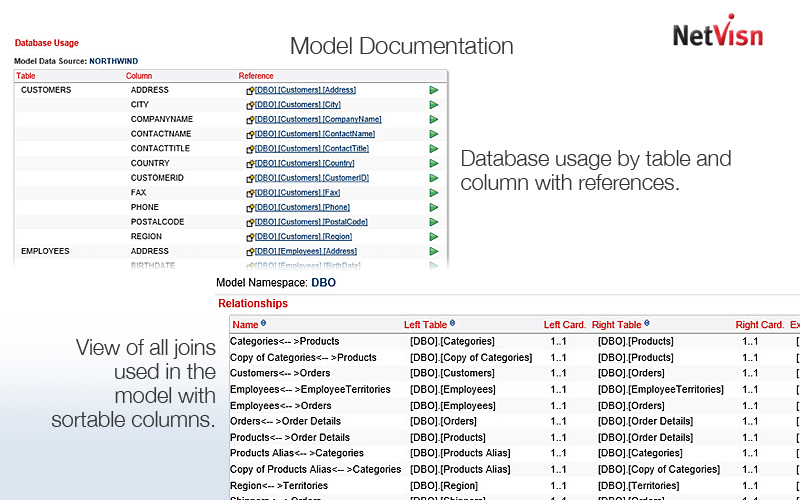
Task: Click sort icon next to Name header
Action: pos(263,323)
